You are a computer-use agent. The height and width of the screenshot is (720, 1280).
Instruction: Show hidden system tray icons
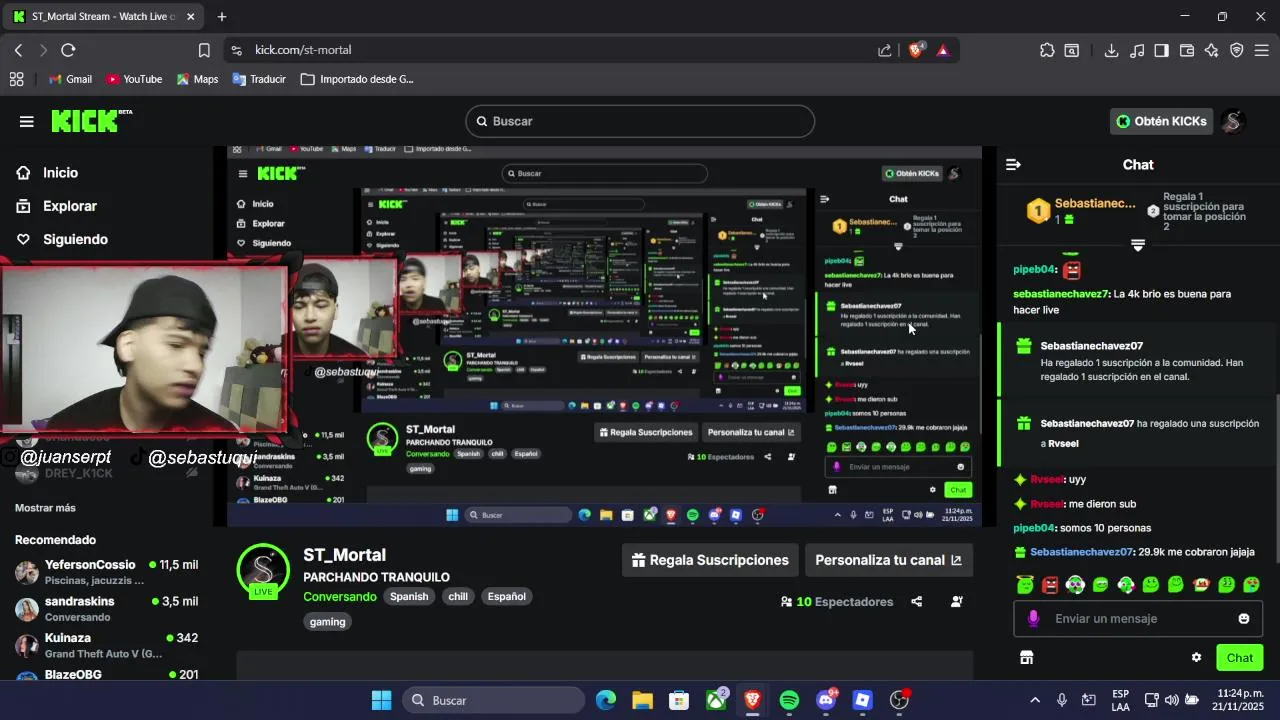click(x=1035, y=700)
